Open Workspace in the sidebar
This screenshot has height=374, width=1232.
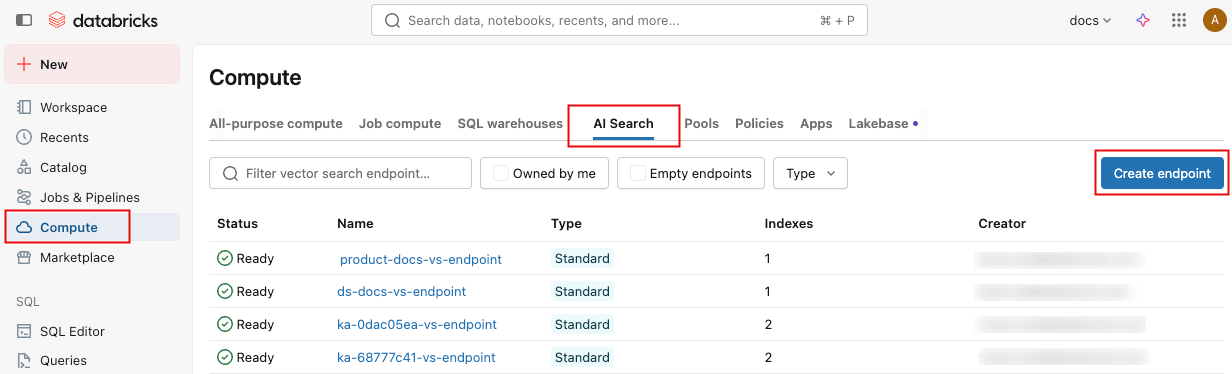coord(92,107)
